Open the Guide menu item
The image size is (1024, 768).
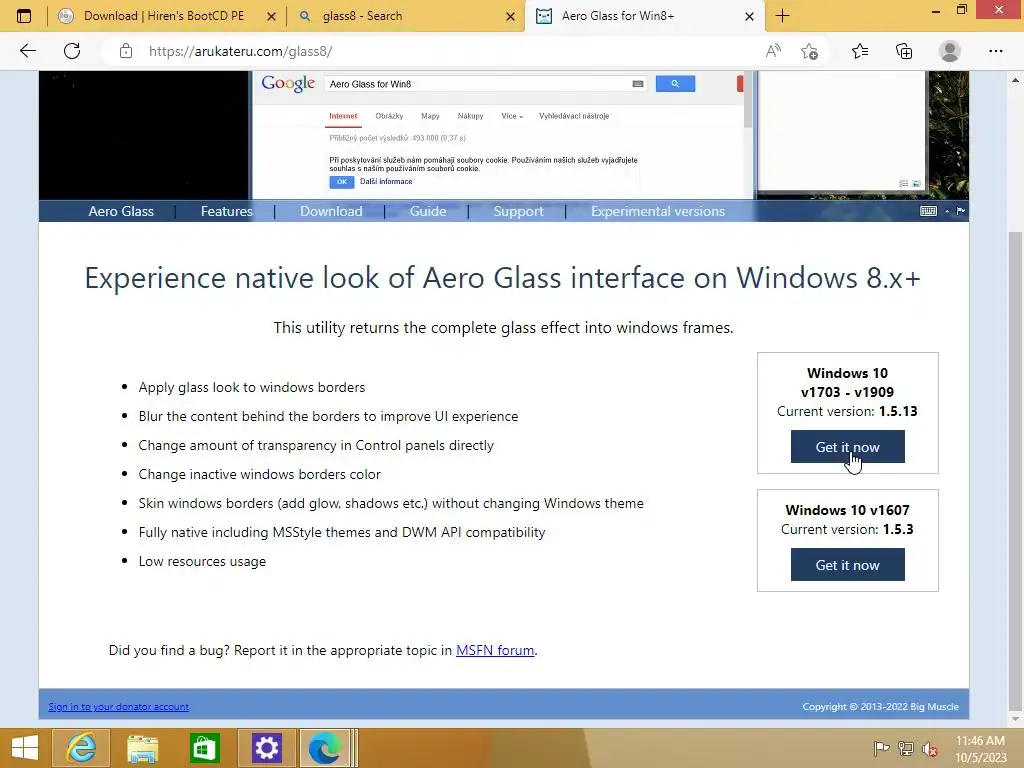tap(428, 211)
